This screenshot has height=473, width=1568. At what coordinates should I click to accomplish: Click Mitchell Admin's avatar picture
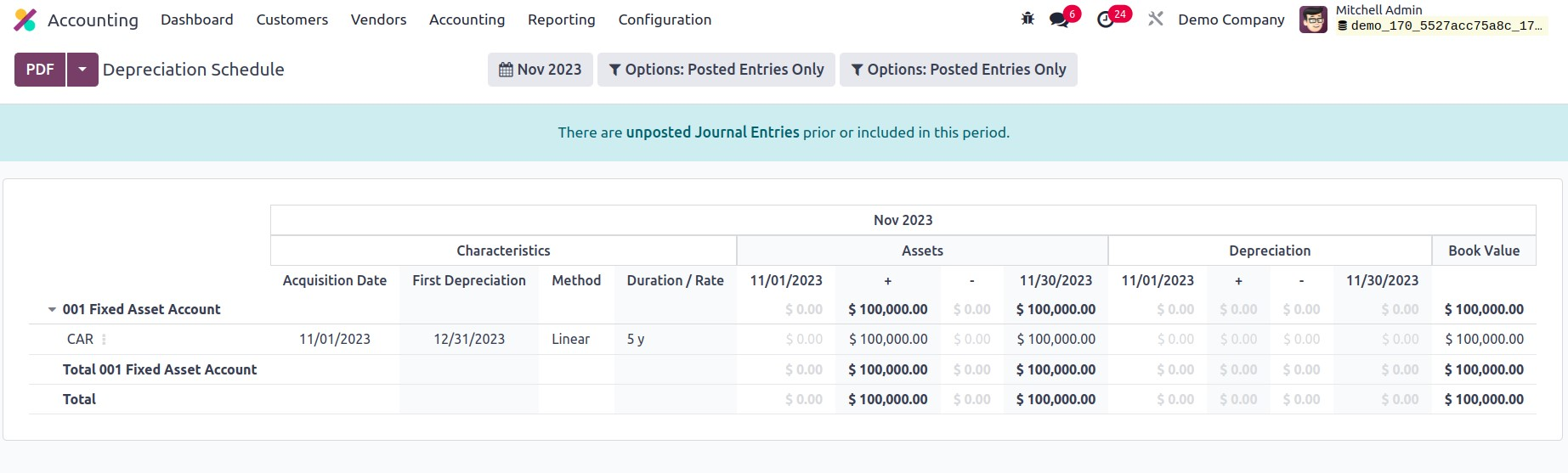coord(1313,20)
